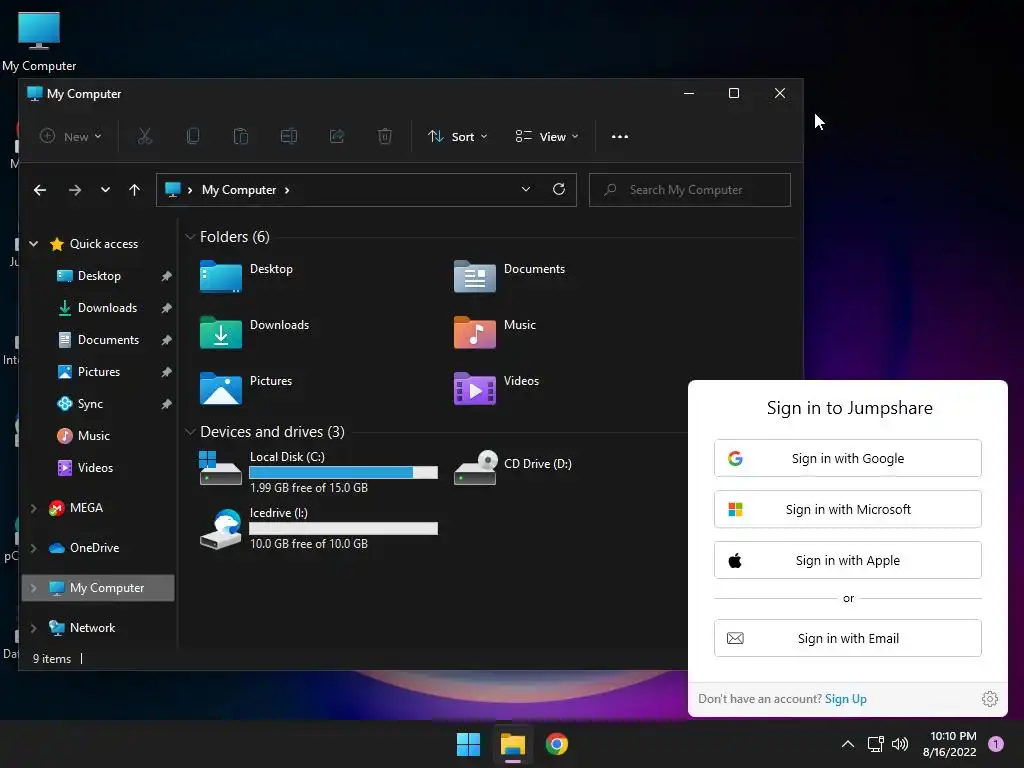This screenshot has width=1024, height=768.
Task: Select the Local Disk (C:) drive
Action: coord(318,472)
